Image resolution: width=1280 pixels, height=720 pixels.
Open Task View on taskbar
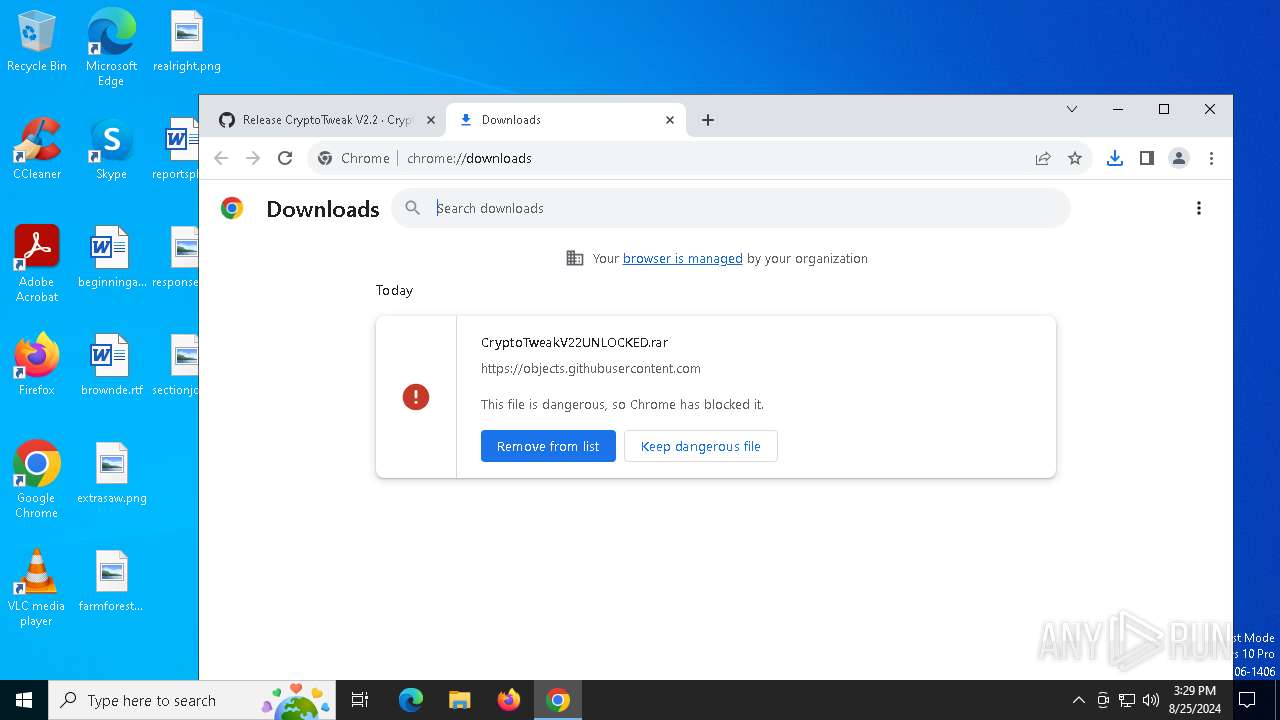[x=360, y=700]
